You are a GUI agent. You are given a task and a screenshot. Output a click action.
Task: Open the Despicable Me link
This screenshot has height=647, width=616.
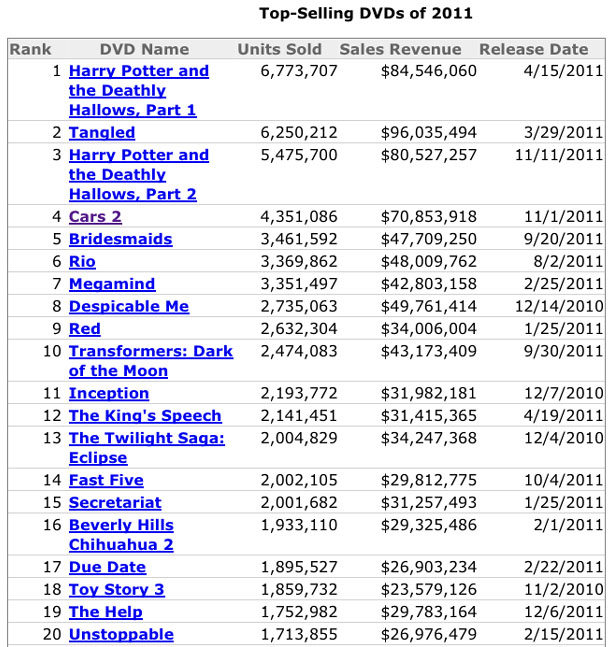[x=129, y=307]
